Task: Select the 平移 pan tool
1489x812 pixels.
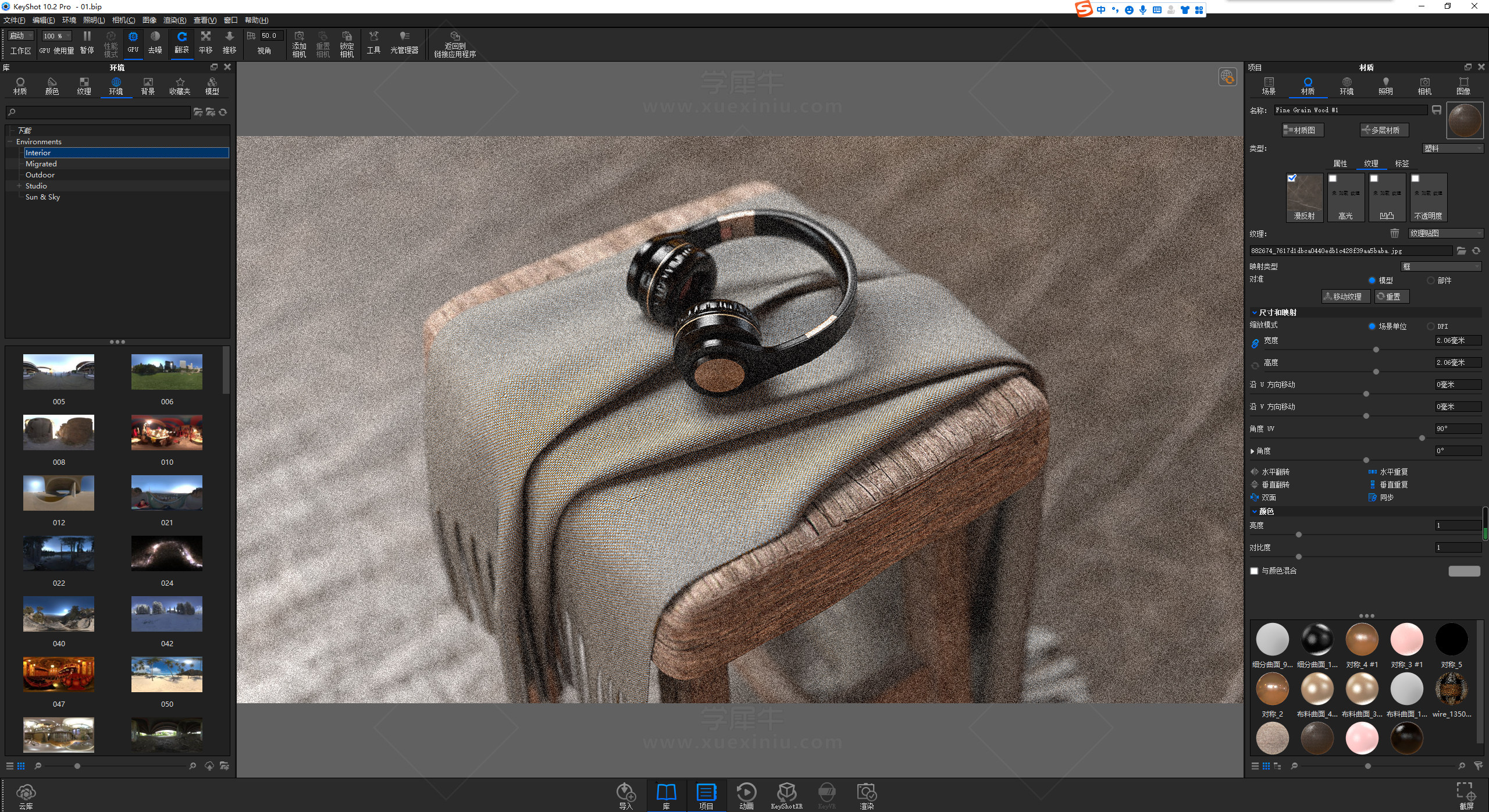Action: point(205,43)
